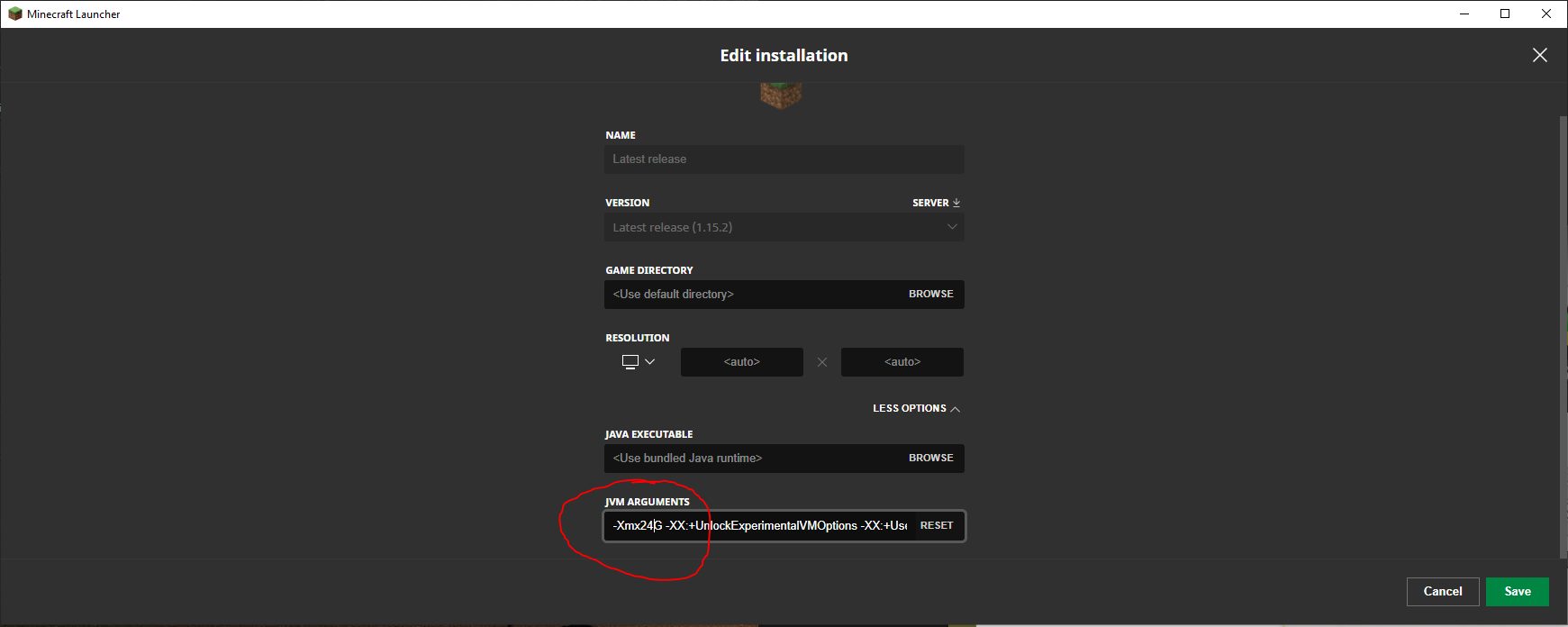Click the Minecraft Launcher title bar icon
Viewport: 1568px width, 627px height.
pos(14,14)
